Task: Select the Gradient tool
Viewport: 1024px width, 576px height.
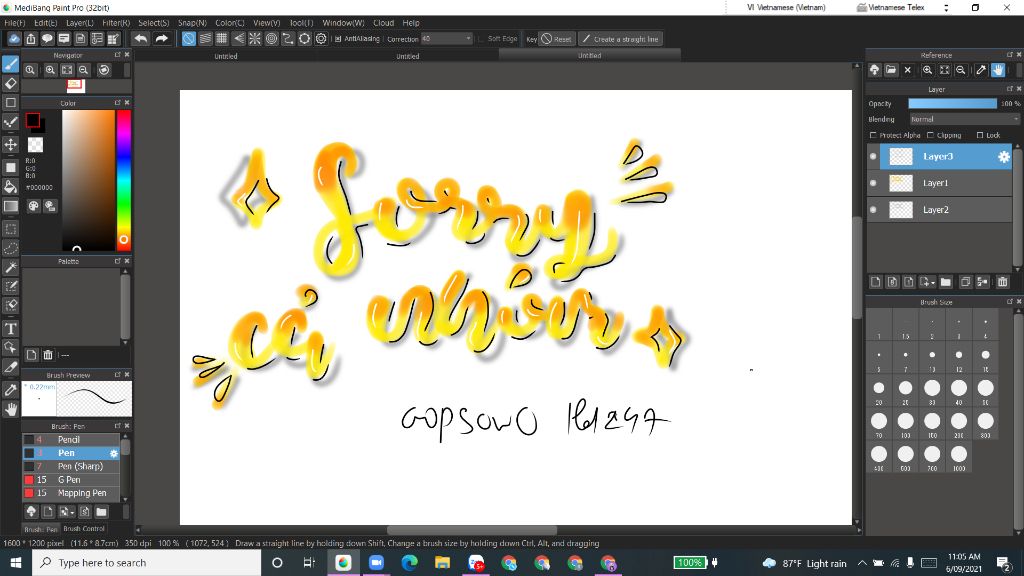Action: pos(10,206)
